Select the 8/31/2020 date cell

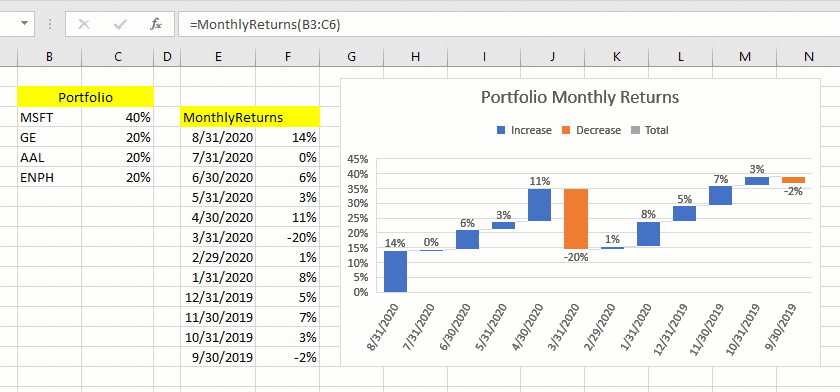pyautogui.click(x=218, y=138)
